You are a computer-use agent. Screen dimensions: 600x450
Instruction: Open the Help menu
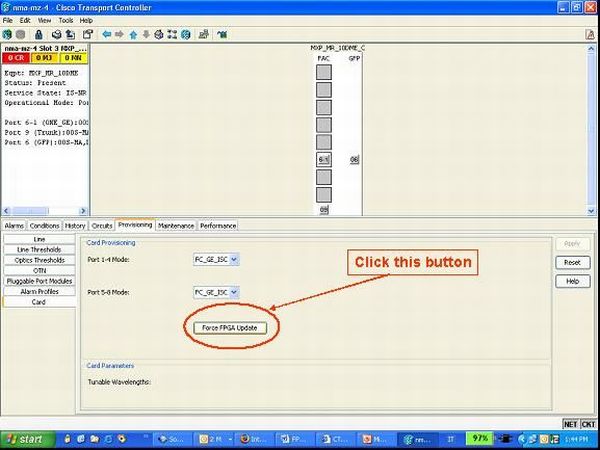86,20
